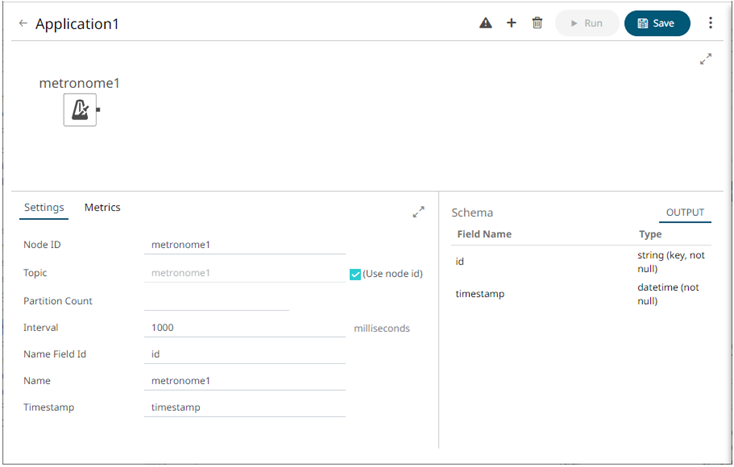Expand the canvas with top-right expand arrows
Screen dimensions: 734x467
(706, 59)
